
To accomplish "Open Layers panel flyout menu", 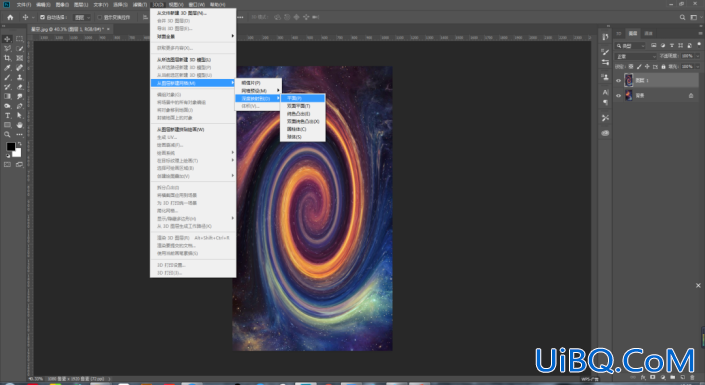I will pyautogui.click(x=700, y=33).
